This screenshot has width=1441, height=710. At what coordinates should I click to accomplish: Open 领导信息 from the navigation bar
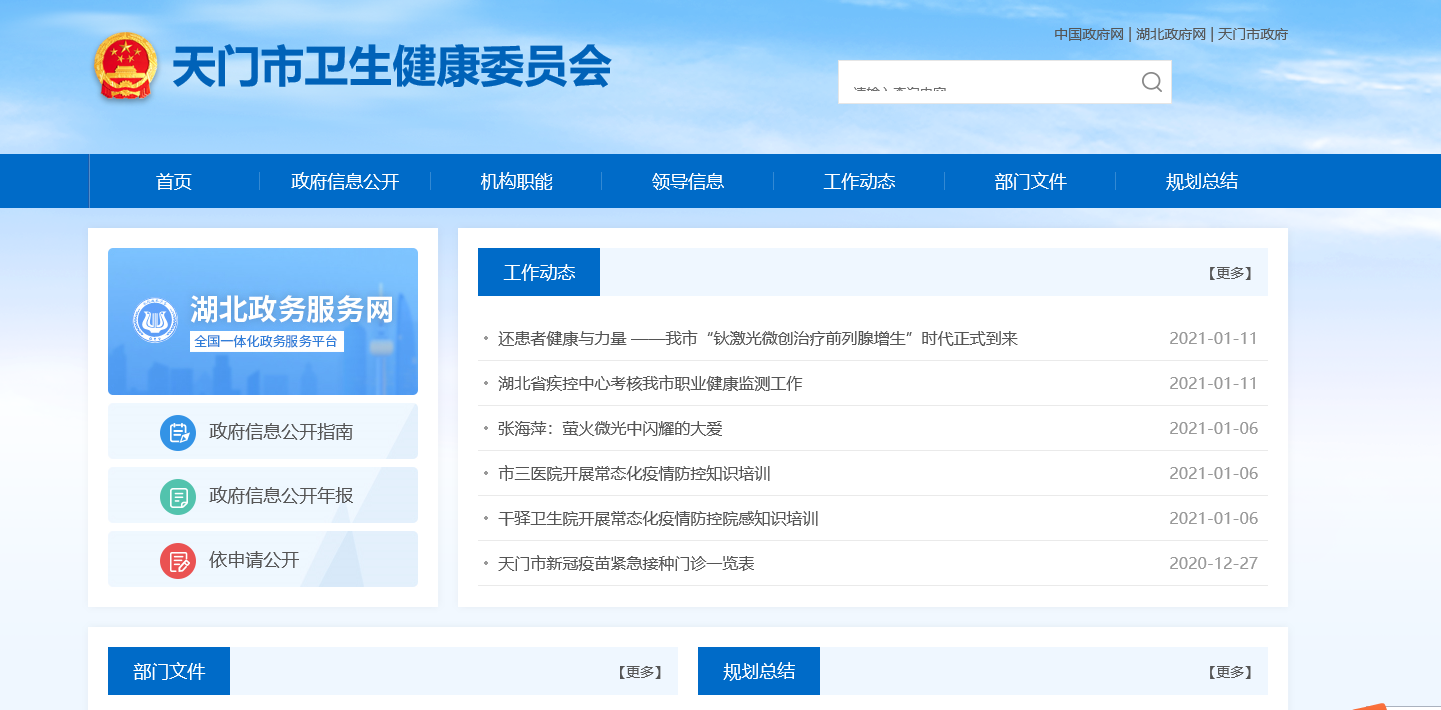click(x=688, y=182)
